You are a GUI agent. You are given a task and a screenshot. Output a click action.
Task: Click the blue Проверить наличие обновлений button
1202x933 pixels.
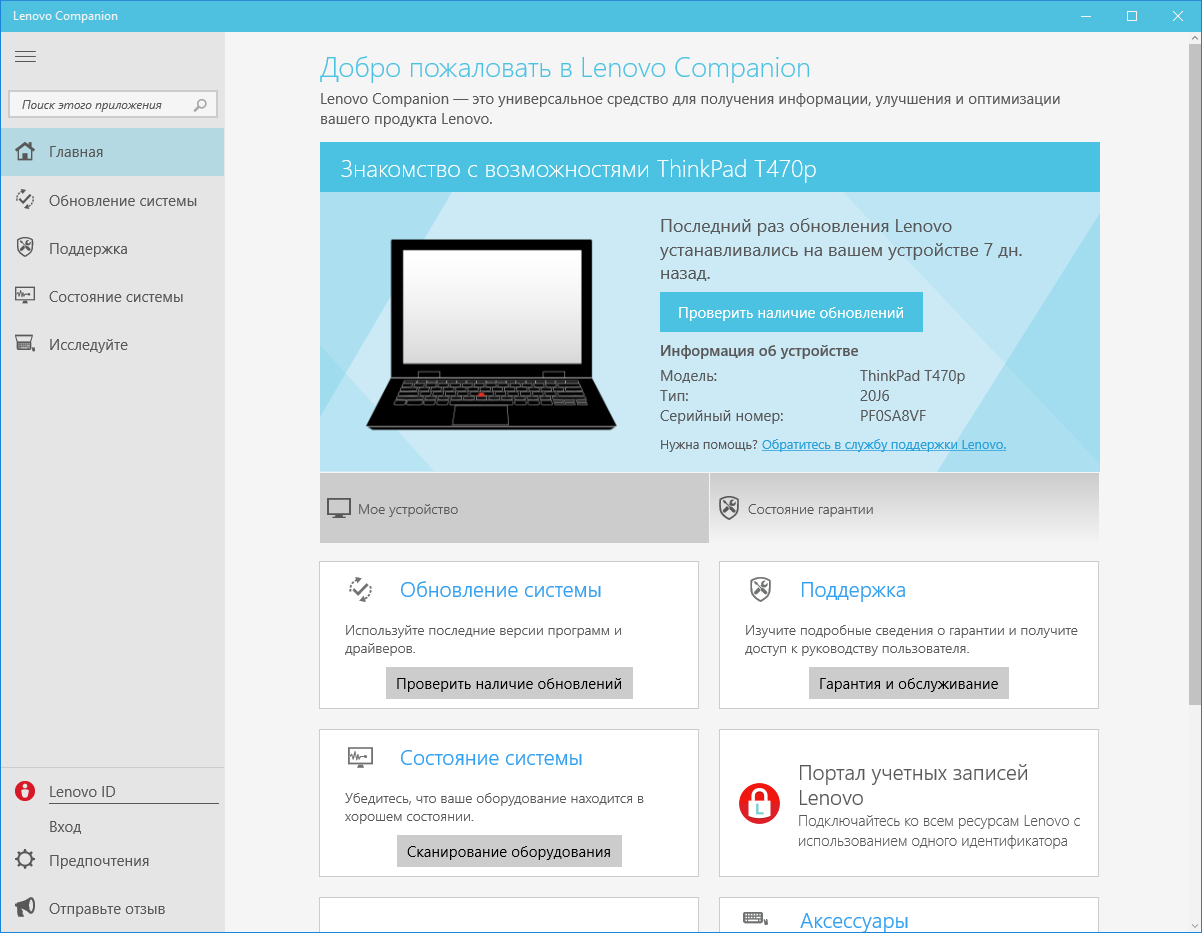pyautogui.click(x=791, y=312)
